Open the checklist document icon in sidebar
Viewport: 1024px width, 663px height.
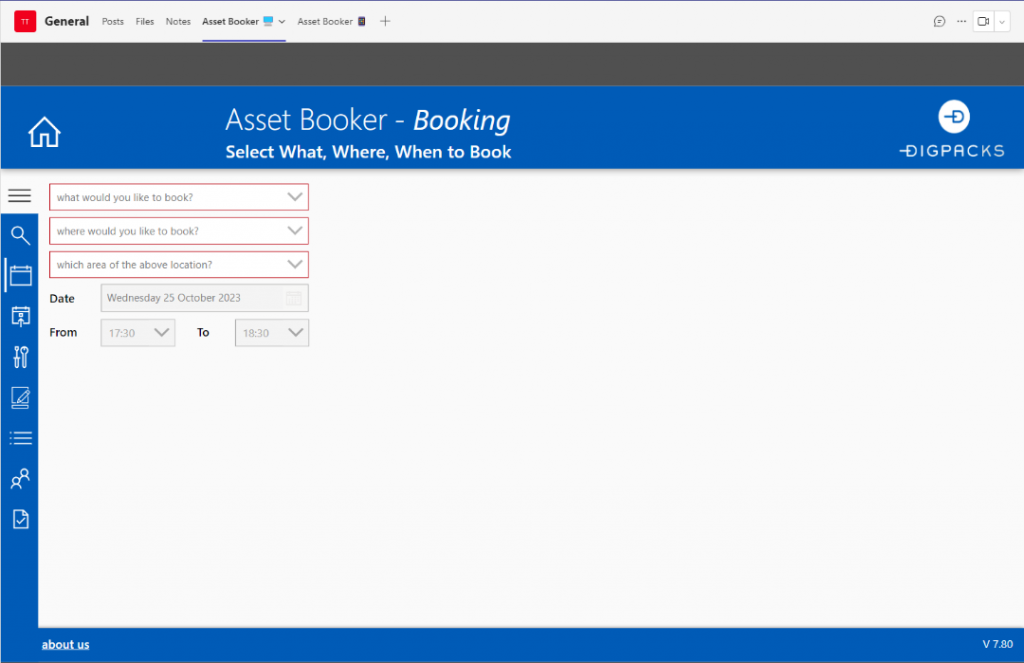pyautogui.click(x=20, y=518)
